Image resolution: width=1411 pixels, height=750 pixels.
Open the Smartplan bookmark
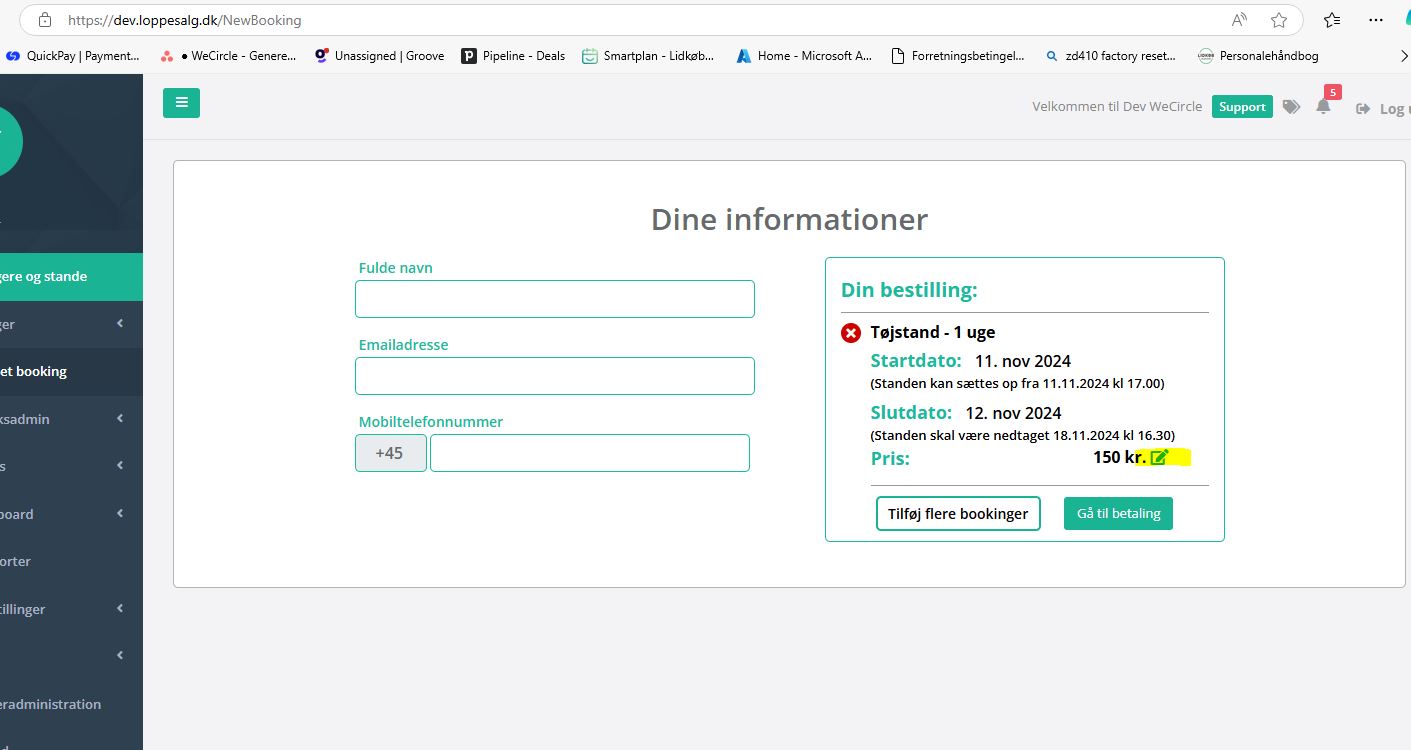click(648, 56)
